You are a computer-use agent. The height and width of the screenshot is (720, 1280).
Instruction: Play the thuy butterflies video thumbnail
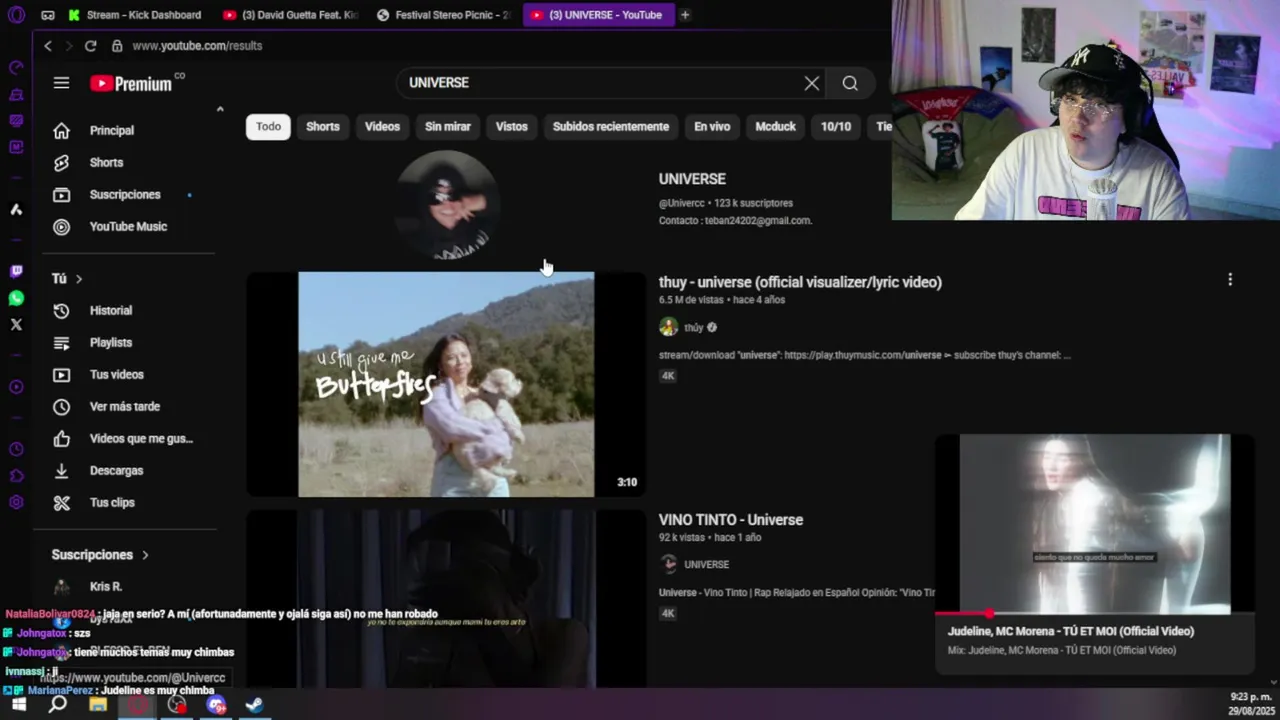pos(446,384)
